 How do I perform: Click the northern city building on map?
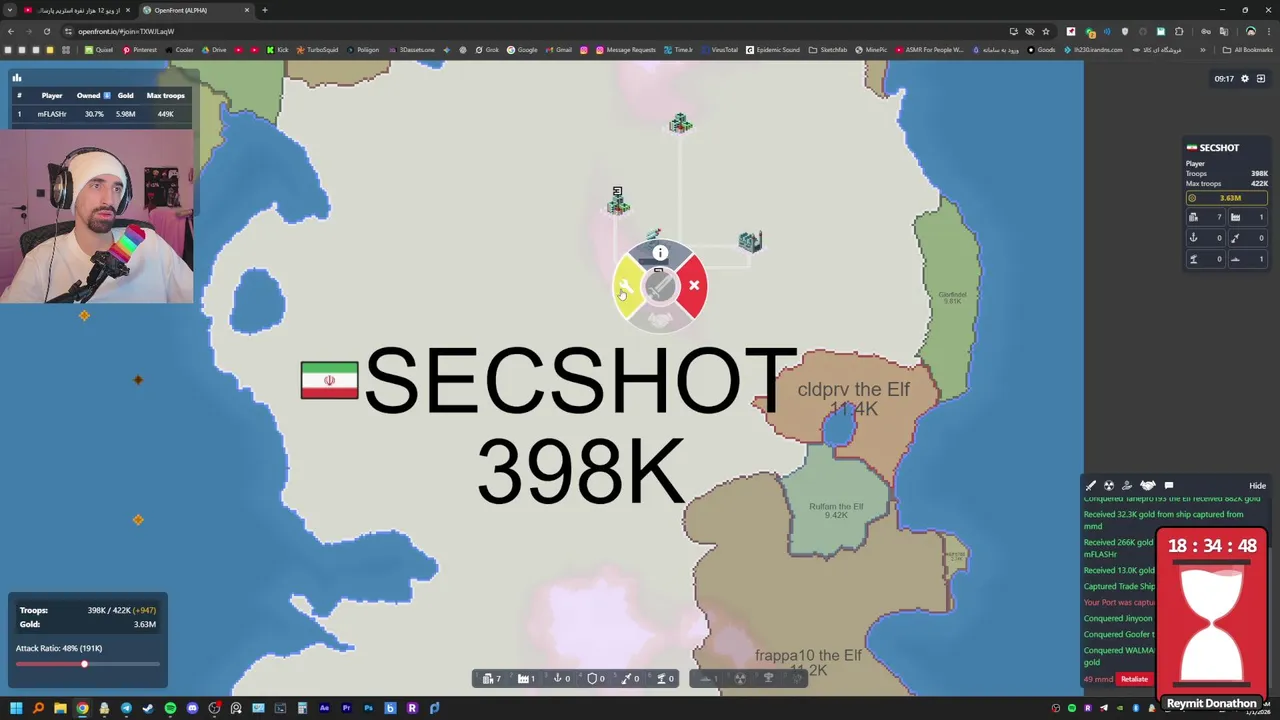681,123
